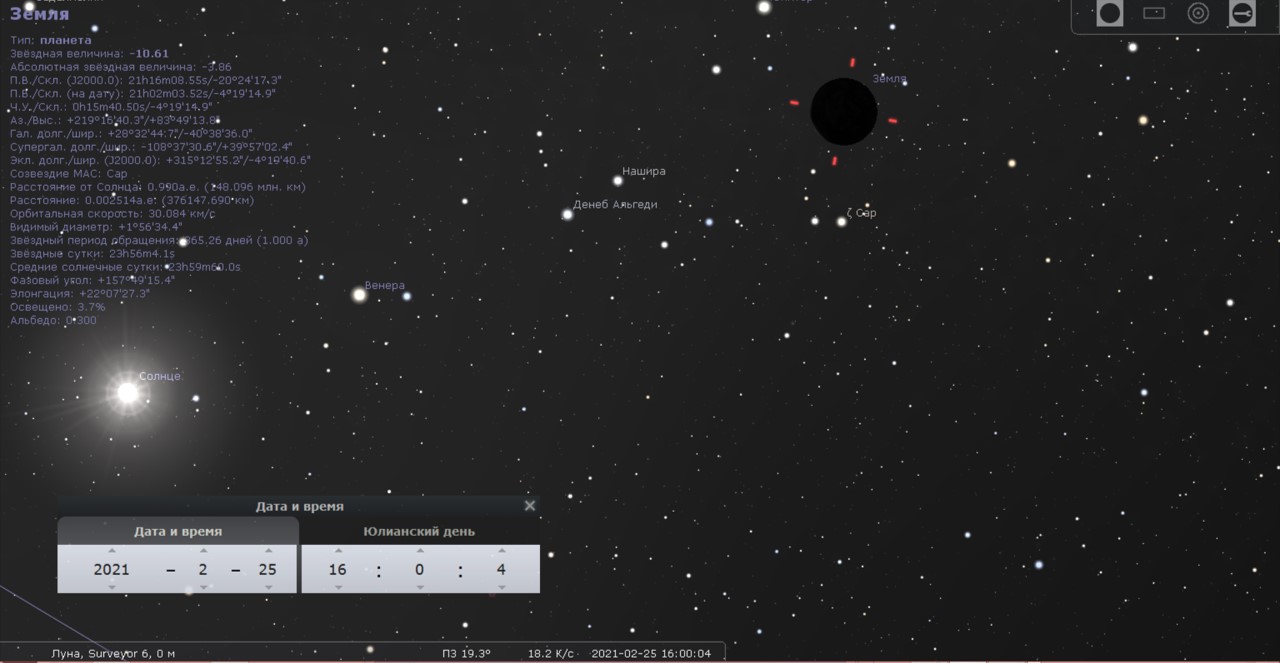Increase the day value 25
The height and width of the screenshot is (663, 1280).
(x=268, y=550)
